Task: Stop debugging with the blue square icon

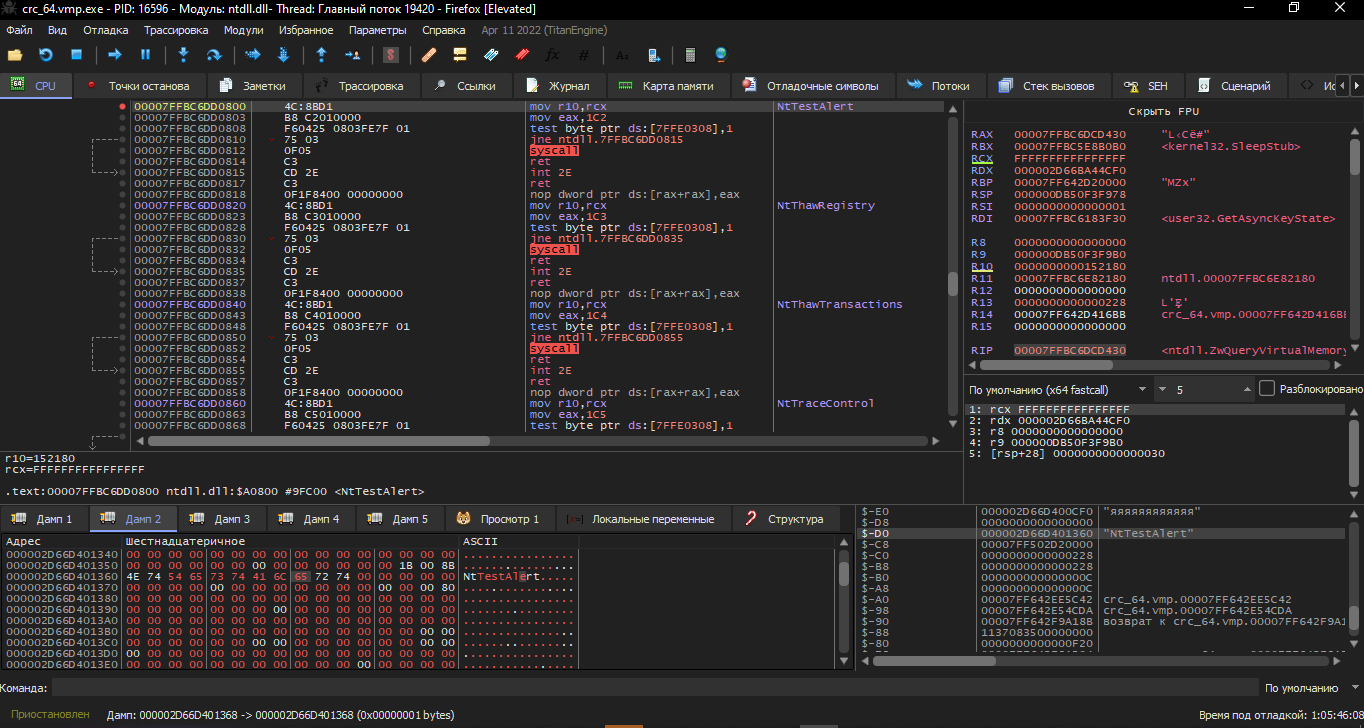Action: (x=76, y=55)
